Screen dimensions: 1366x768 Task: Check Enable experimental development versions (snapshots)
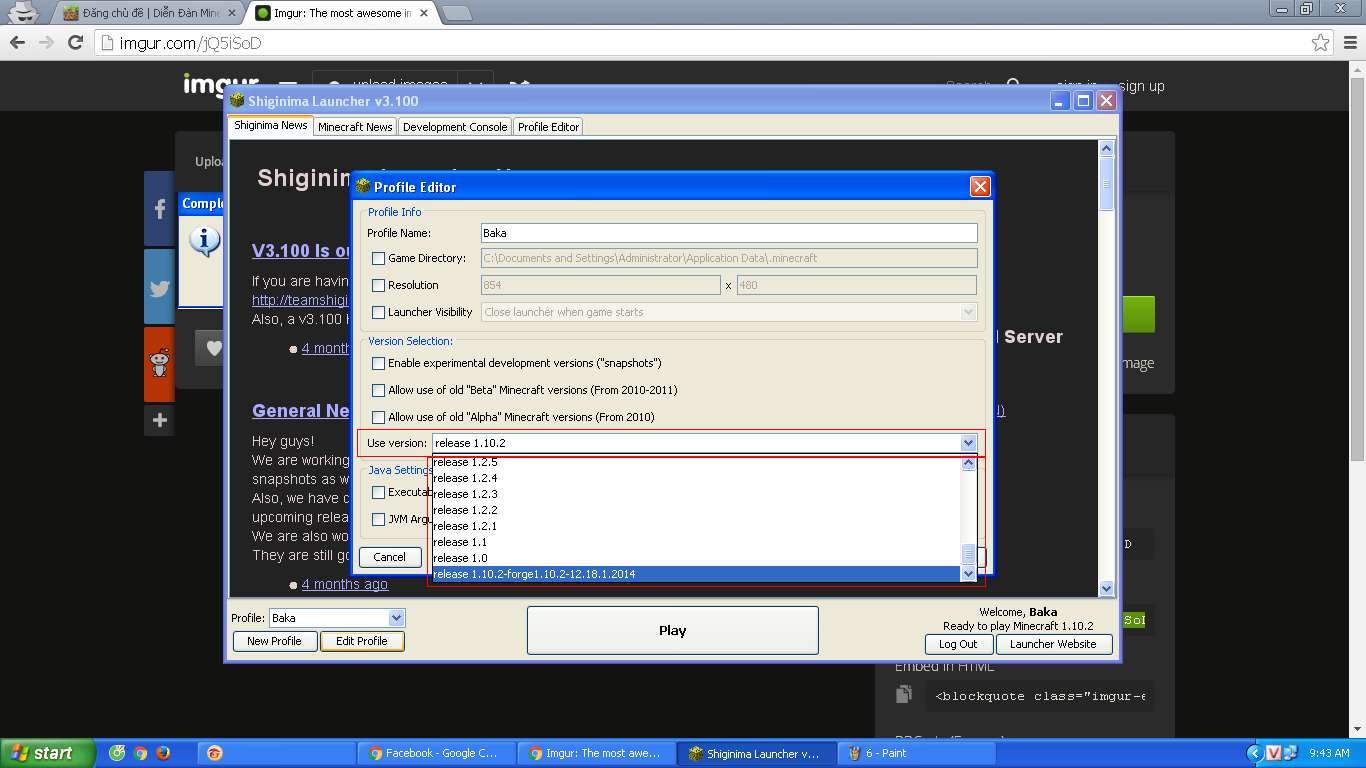pyautogui.click(x=378, y=363)
